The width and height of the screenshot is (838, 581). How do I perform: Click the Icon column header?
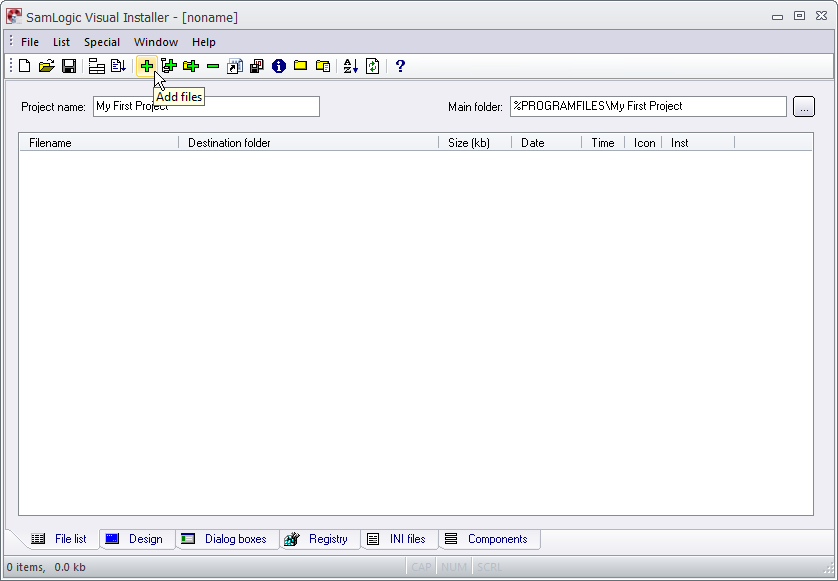(643, 143)
